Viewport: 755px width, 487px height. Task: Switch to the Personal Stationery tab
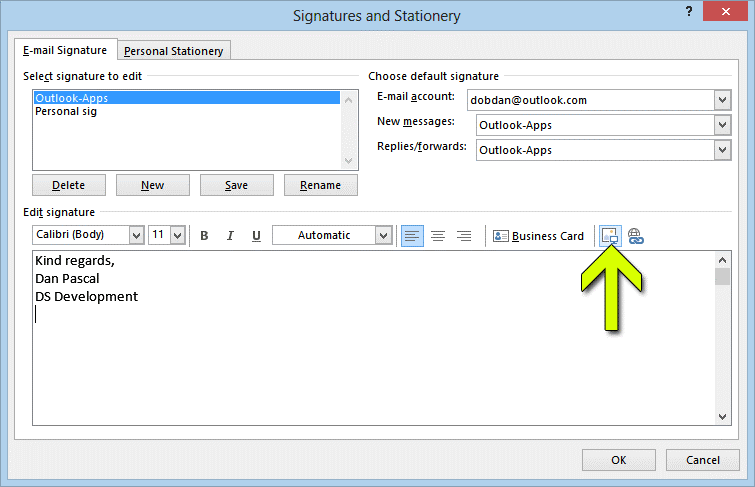(173, 51)
